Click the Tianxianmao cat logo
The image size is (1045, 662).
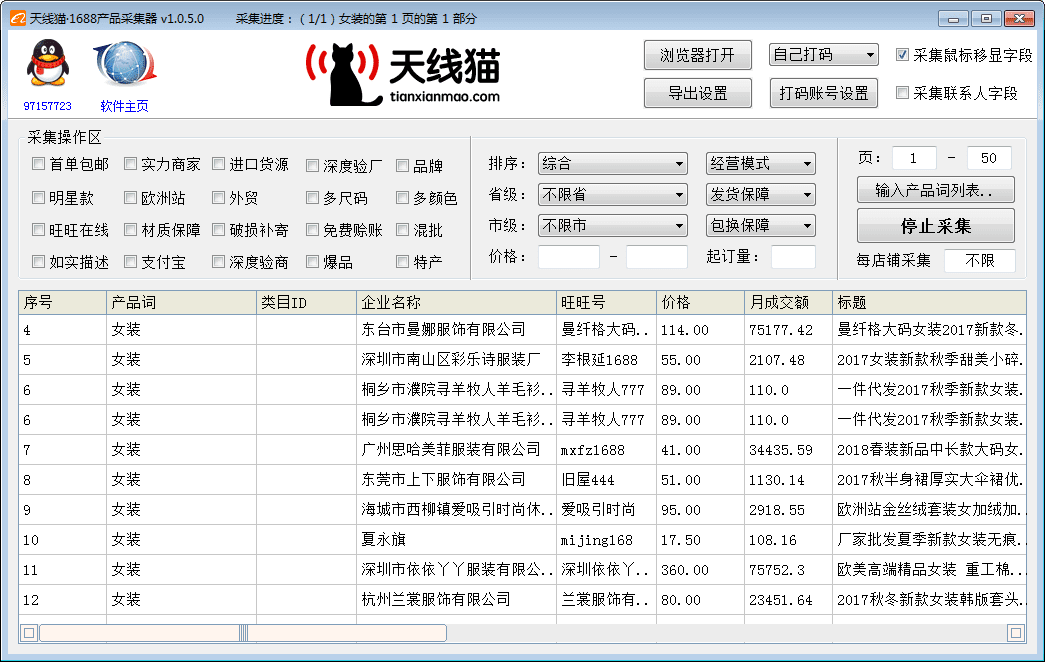tap(403, 74)
